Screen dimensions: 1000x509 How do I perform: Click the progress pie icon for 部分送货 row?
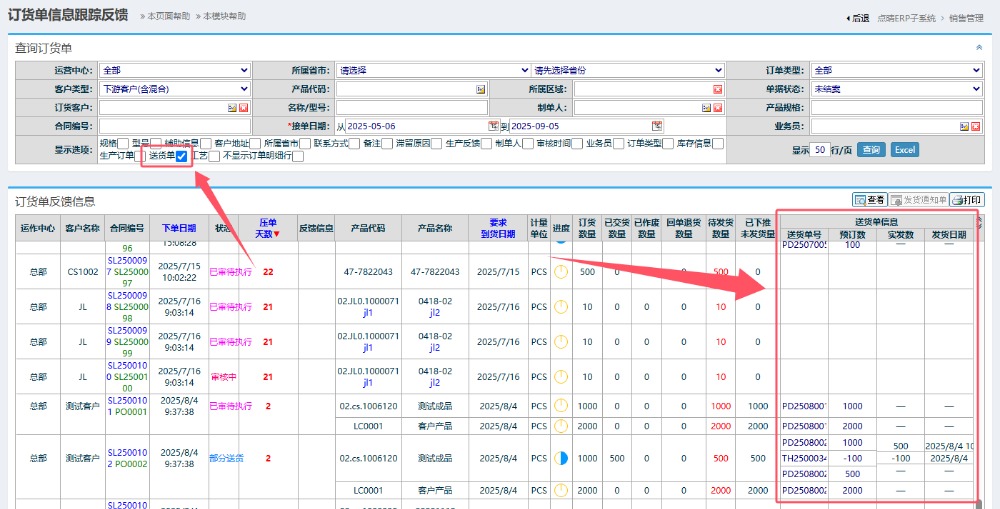[x=560, y=458]
